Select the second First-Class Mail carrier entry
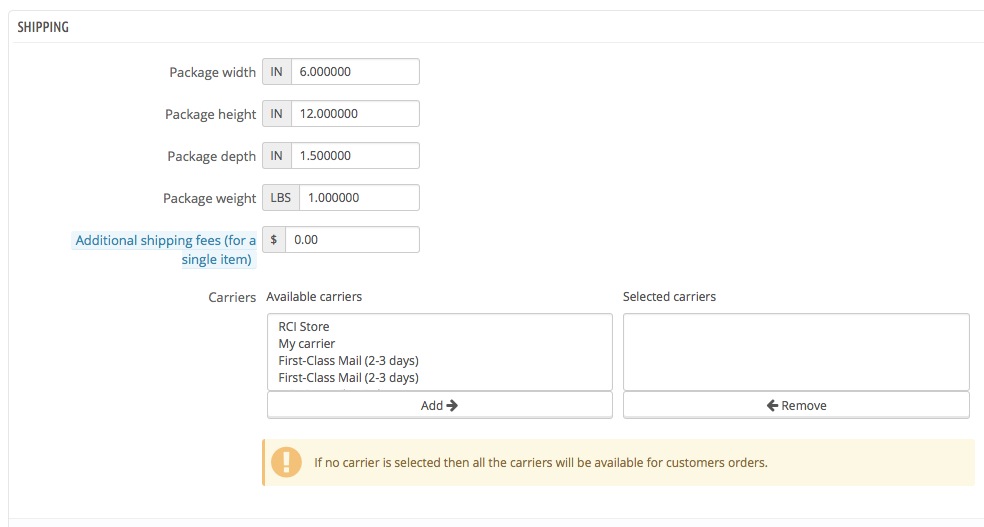The image size is (984, 527). coord(348,378)
